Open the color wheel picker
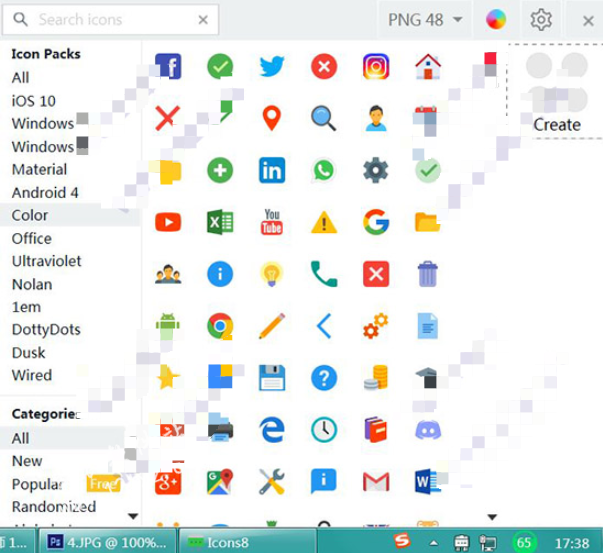Screen dimensions: 603x553 (x=496, y=19)
